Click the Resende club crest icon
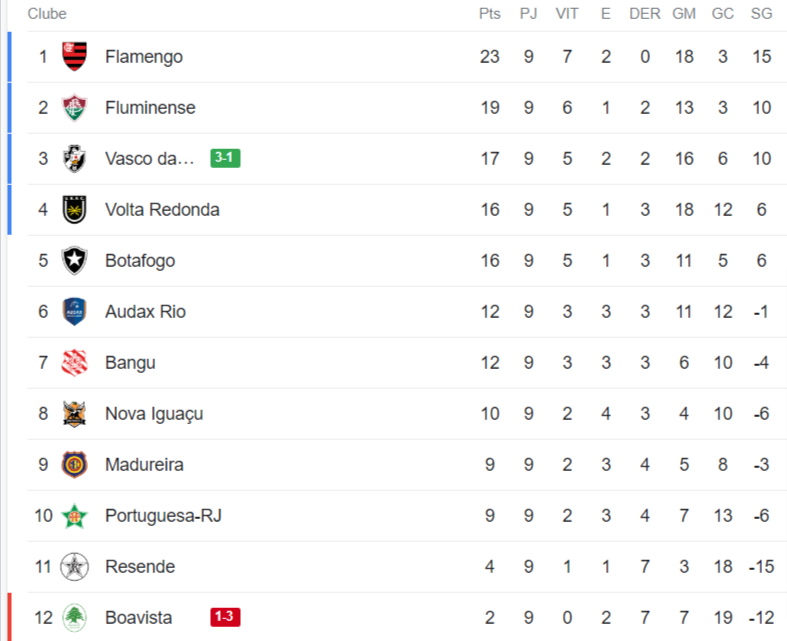Viewport: 787px width, 641px height. 75,567
